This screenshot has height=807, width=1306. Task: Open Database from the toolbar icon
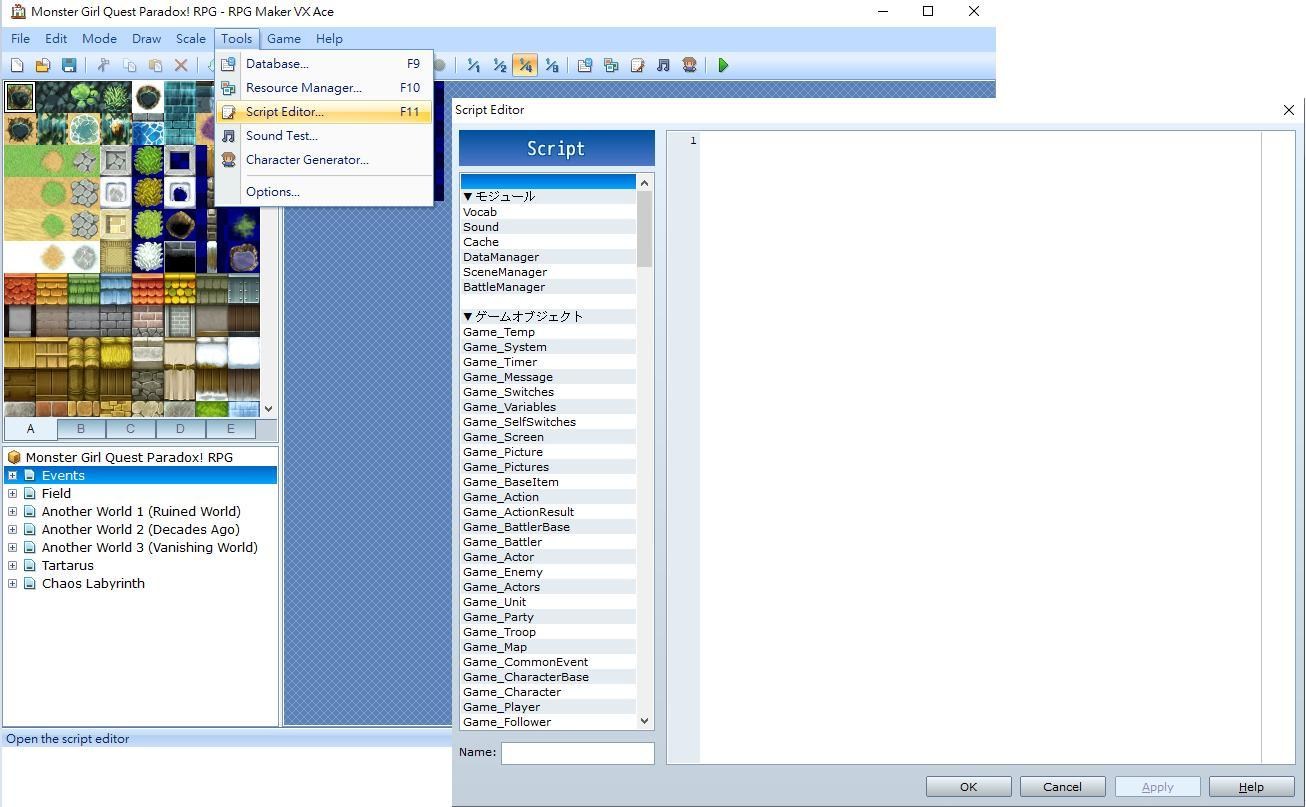point(585,65)
